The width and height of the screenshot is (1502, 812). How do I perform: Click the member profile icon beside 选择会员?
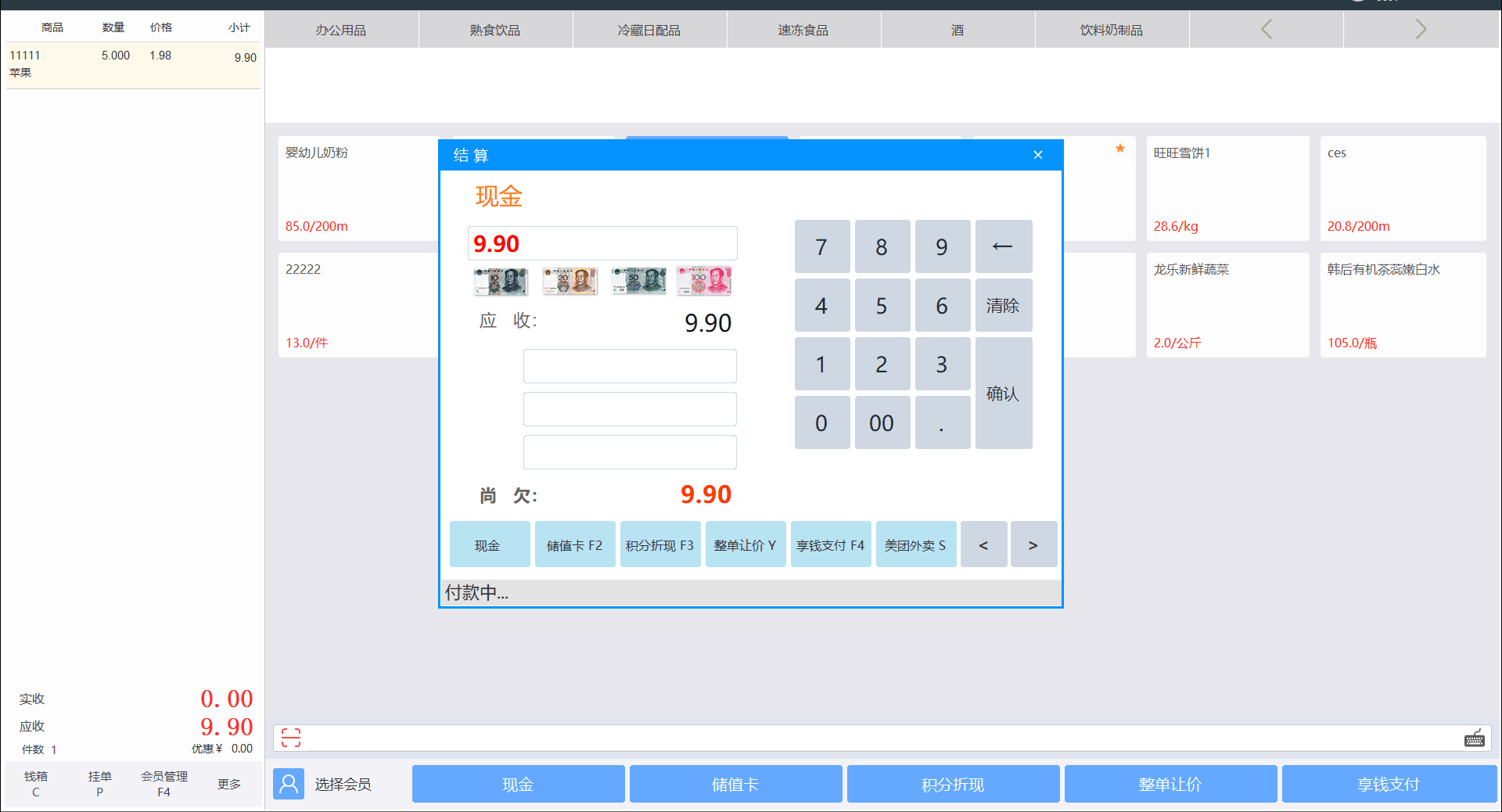point(289,784)
